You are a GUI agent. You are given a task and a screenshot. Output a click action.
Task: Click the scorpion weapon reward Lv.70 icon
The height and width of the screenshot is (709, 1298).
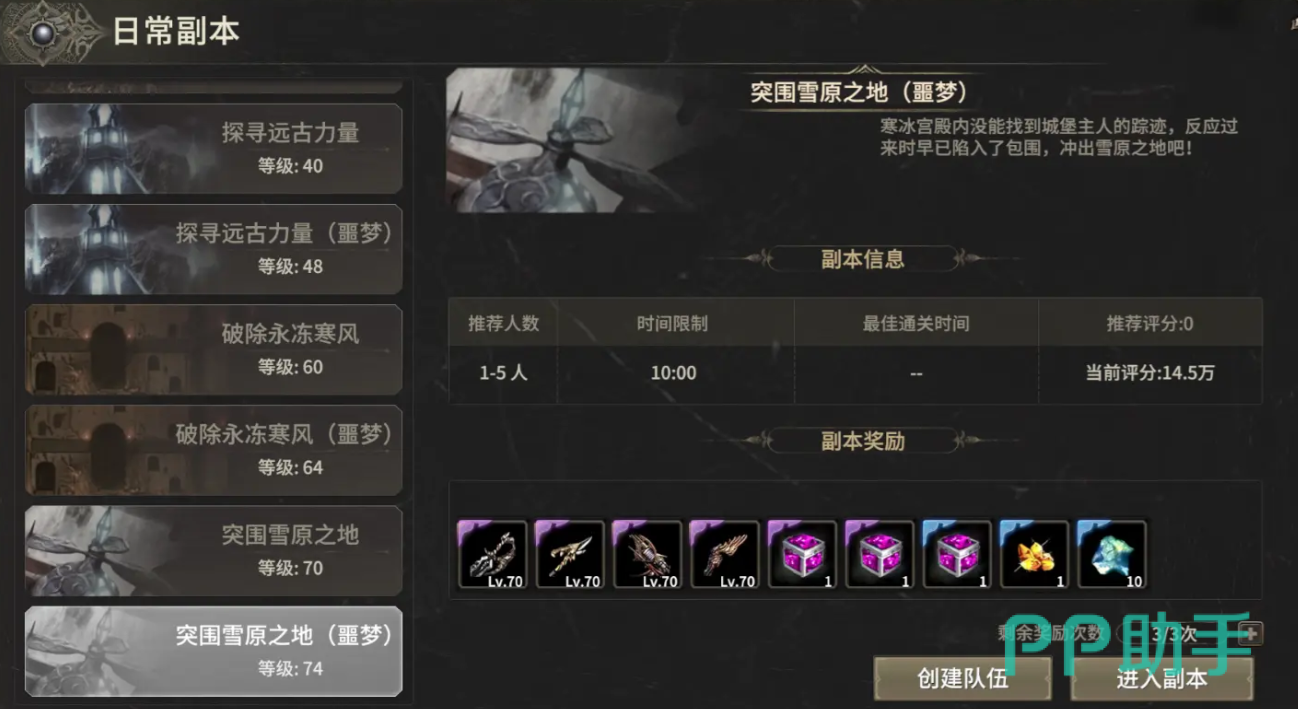(492, 554)
